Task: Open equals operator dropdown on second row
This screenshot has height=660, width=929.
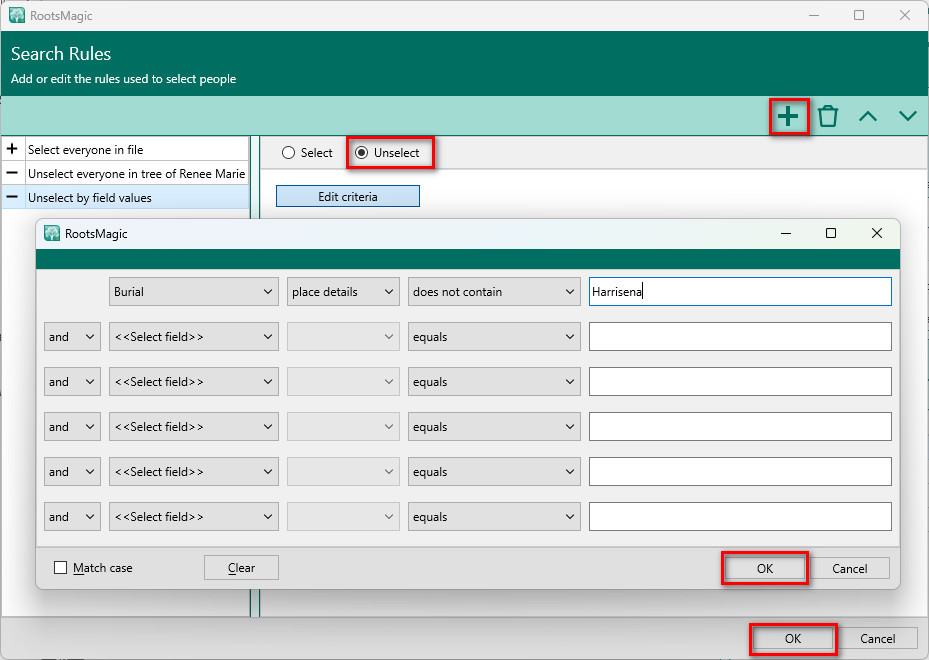Action: (x=494, y=337)
